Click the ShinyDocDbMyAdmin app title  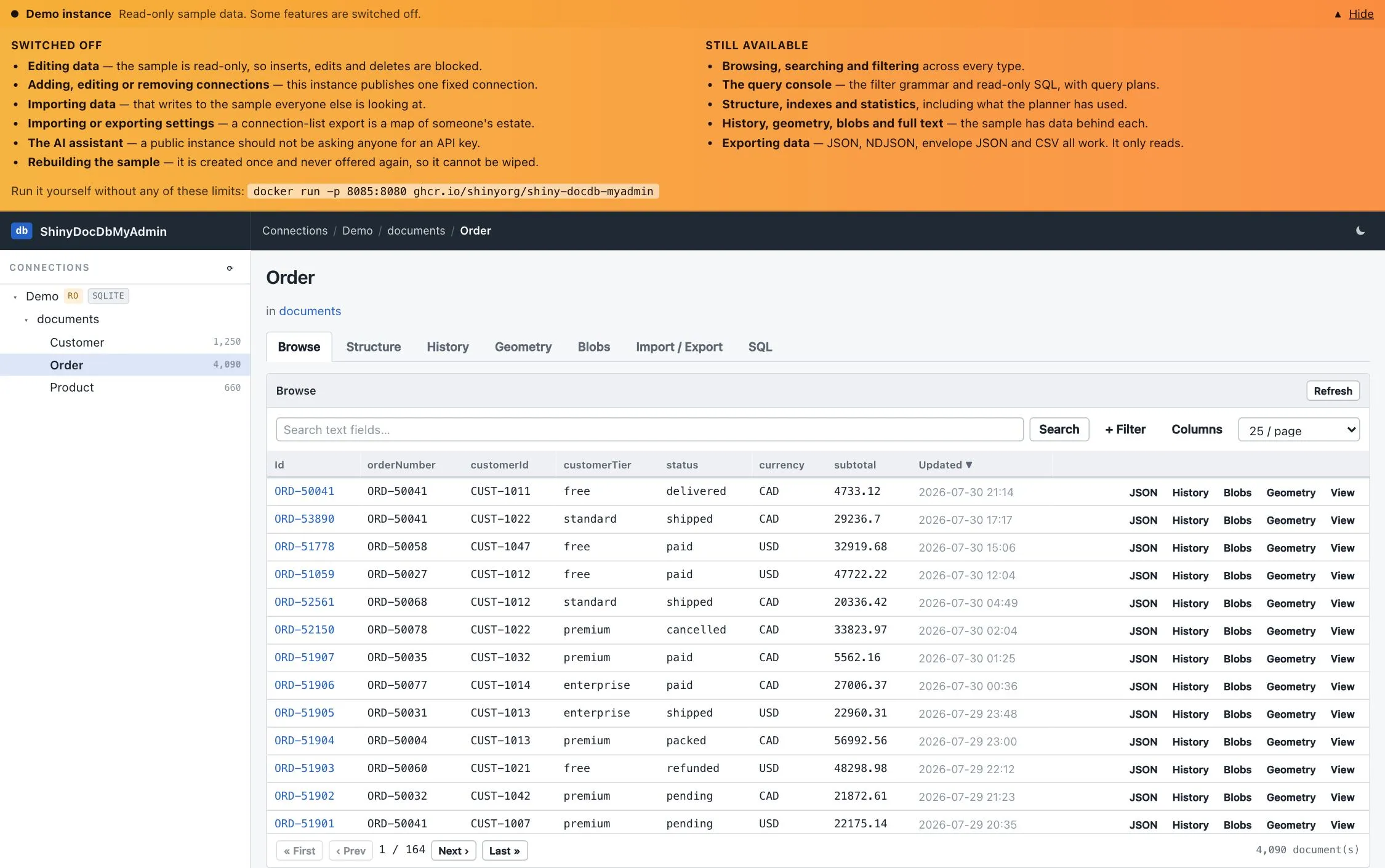point(103,231)
